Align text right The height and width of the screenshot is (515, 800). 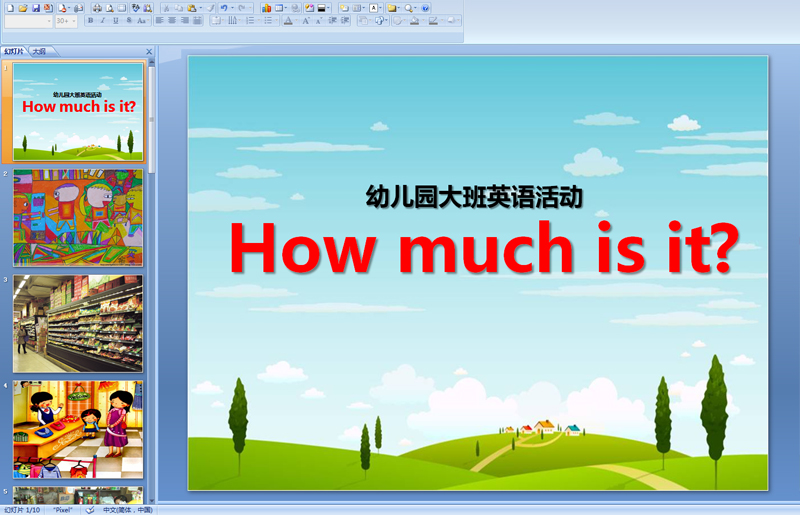point(184,20)
